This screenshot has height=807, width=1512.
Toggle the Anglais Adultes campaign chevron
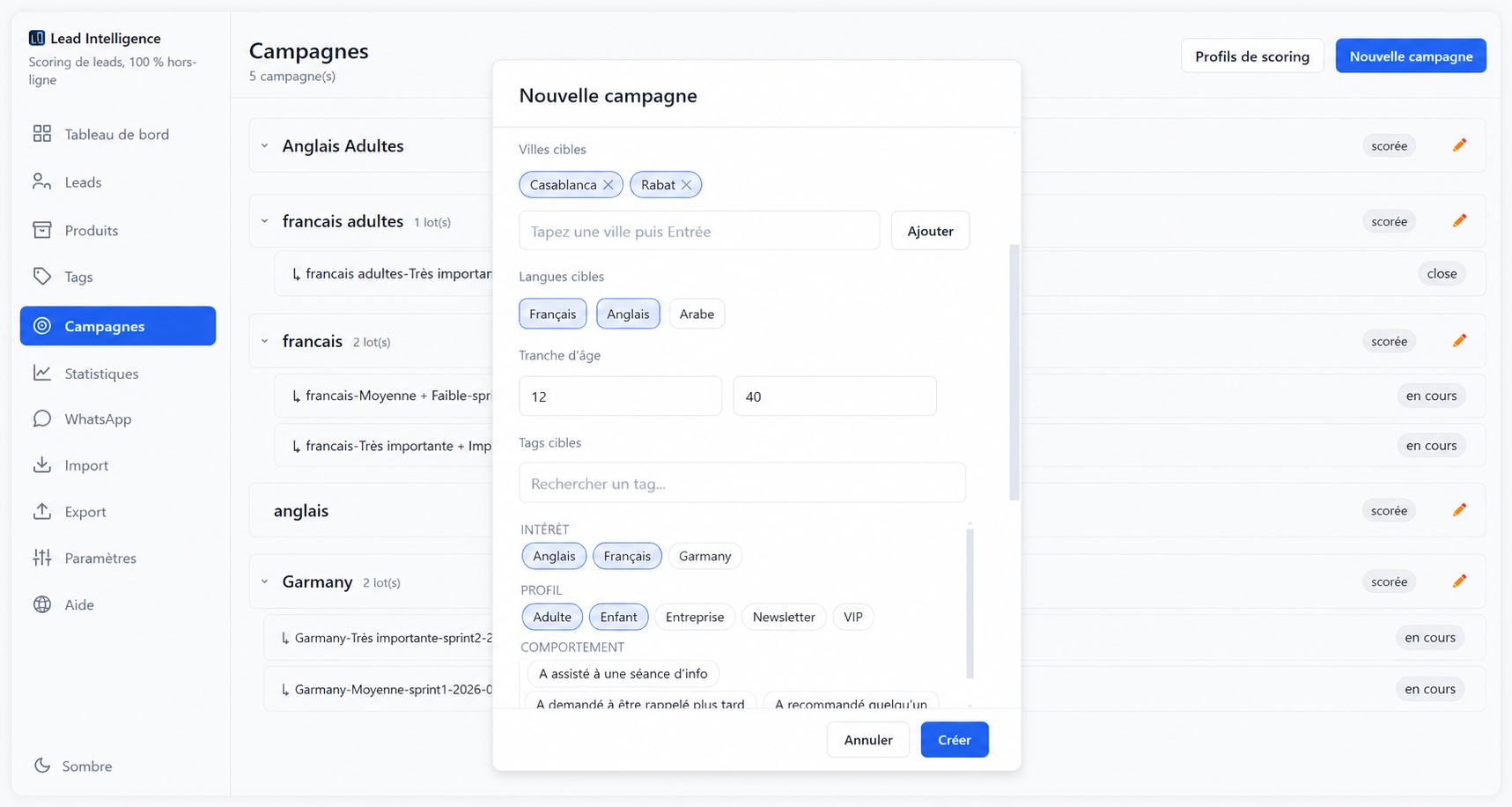(265, 145)
